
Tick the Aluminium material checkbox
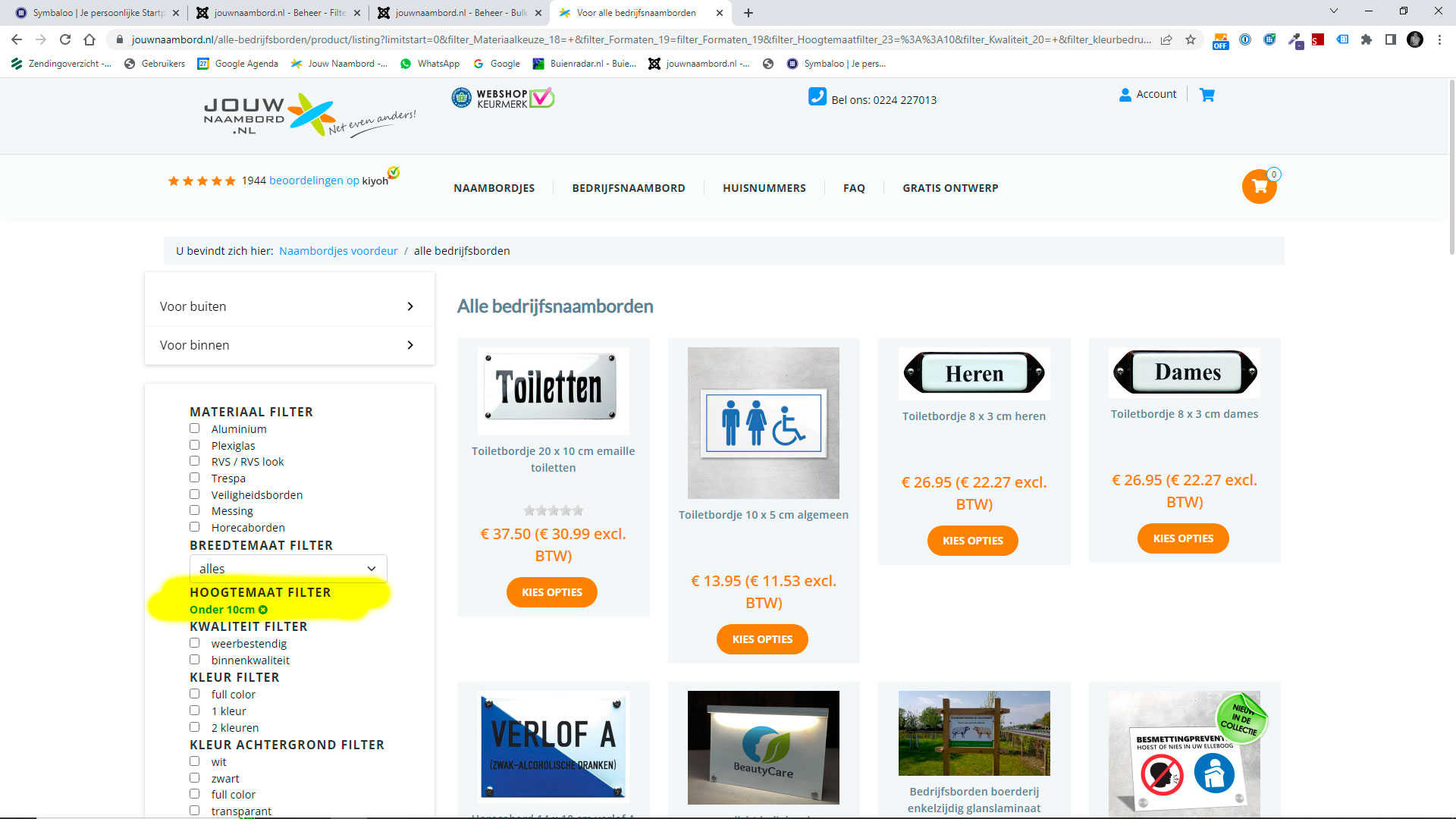coord(195,428)
